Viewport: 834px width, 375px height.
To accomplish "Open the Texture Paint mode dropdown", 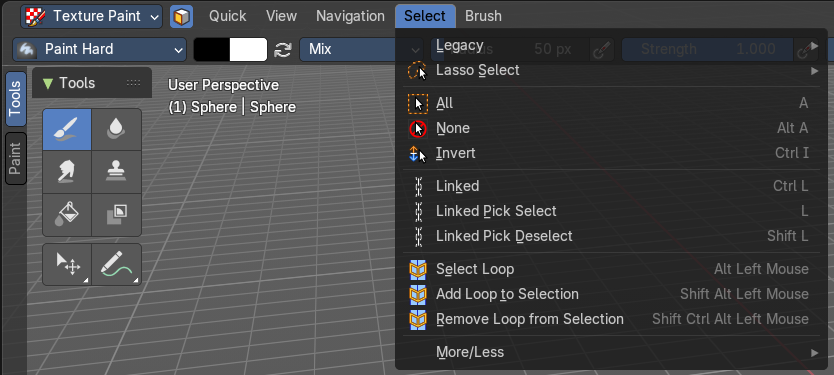I will click(91, 16).
